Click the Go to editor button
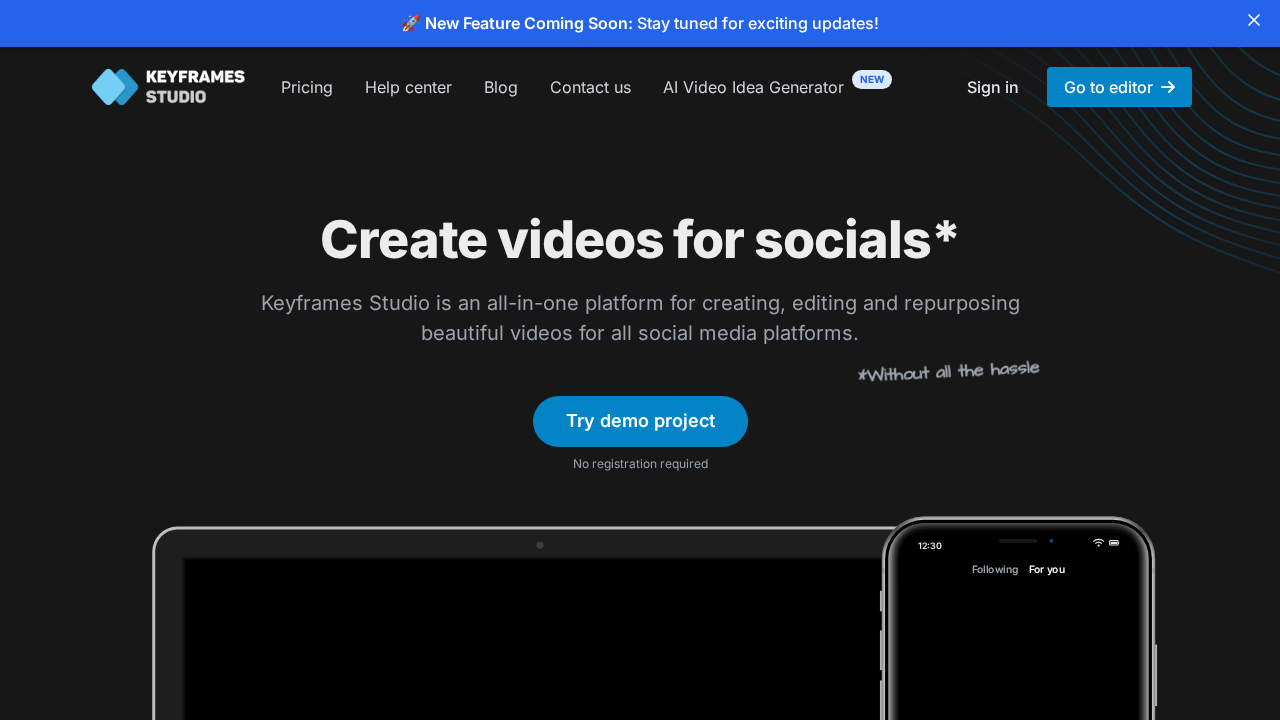The image size is (1280, 720). pos(1119,87)
